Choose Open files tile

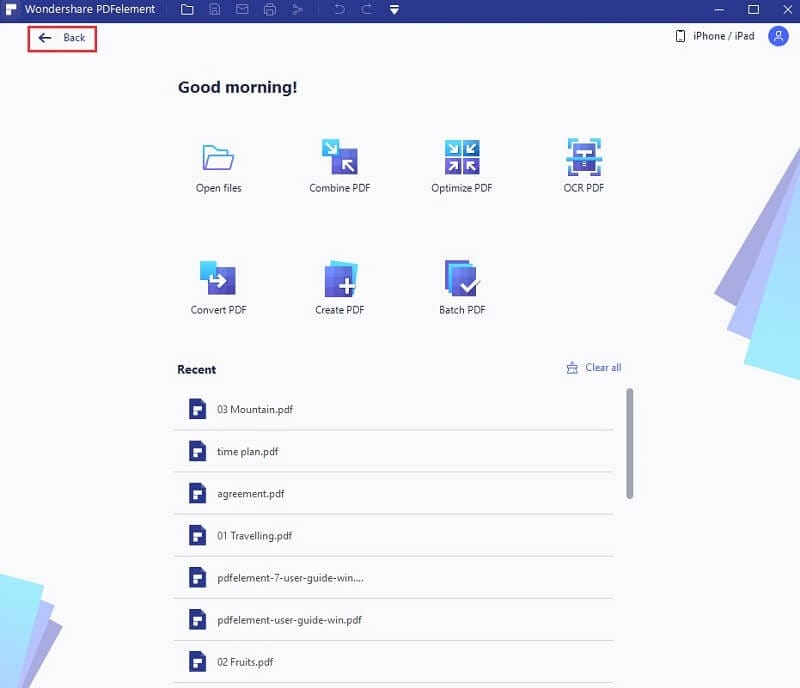(x=218, y=167)
